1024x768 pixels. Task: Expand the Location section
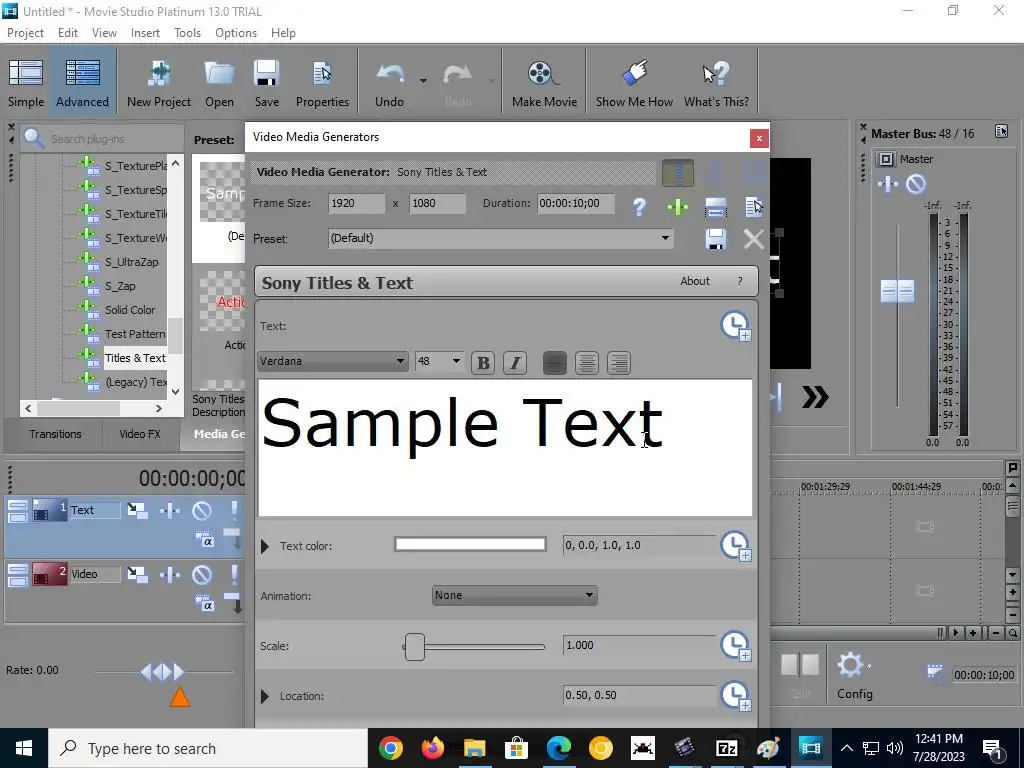264,696
